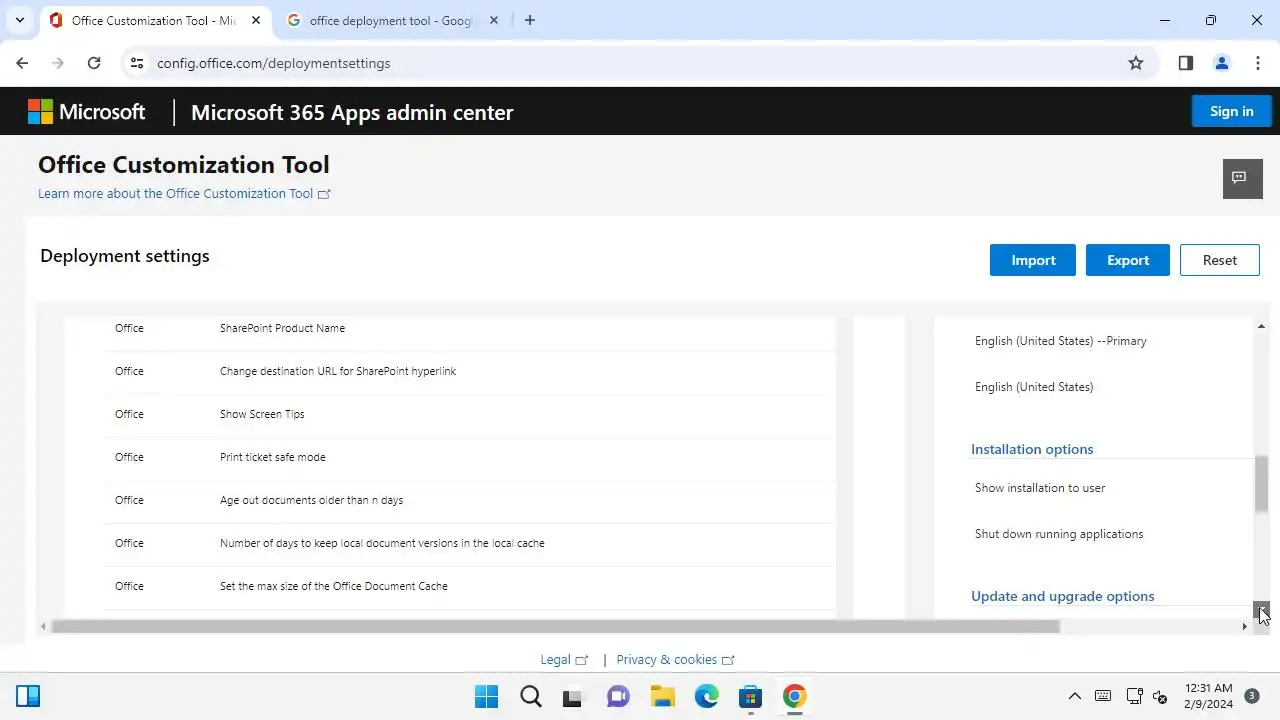1280x720 pixels.
Task: Click the touch keyboard tray icon
Action: [x=1103, y=696]
